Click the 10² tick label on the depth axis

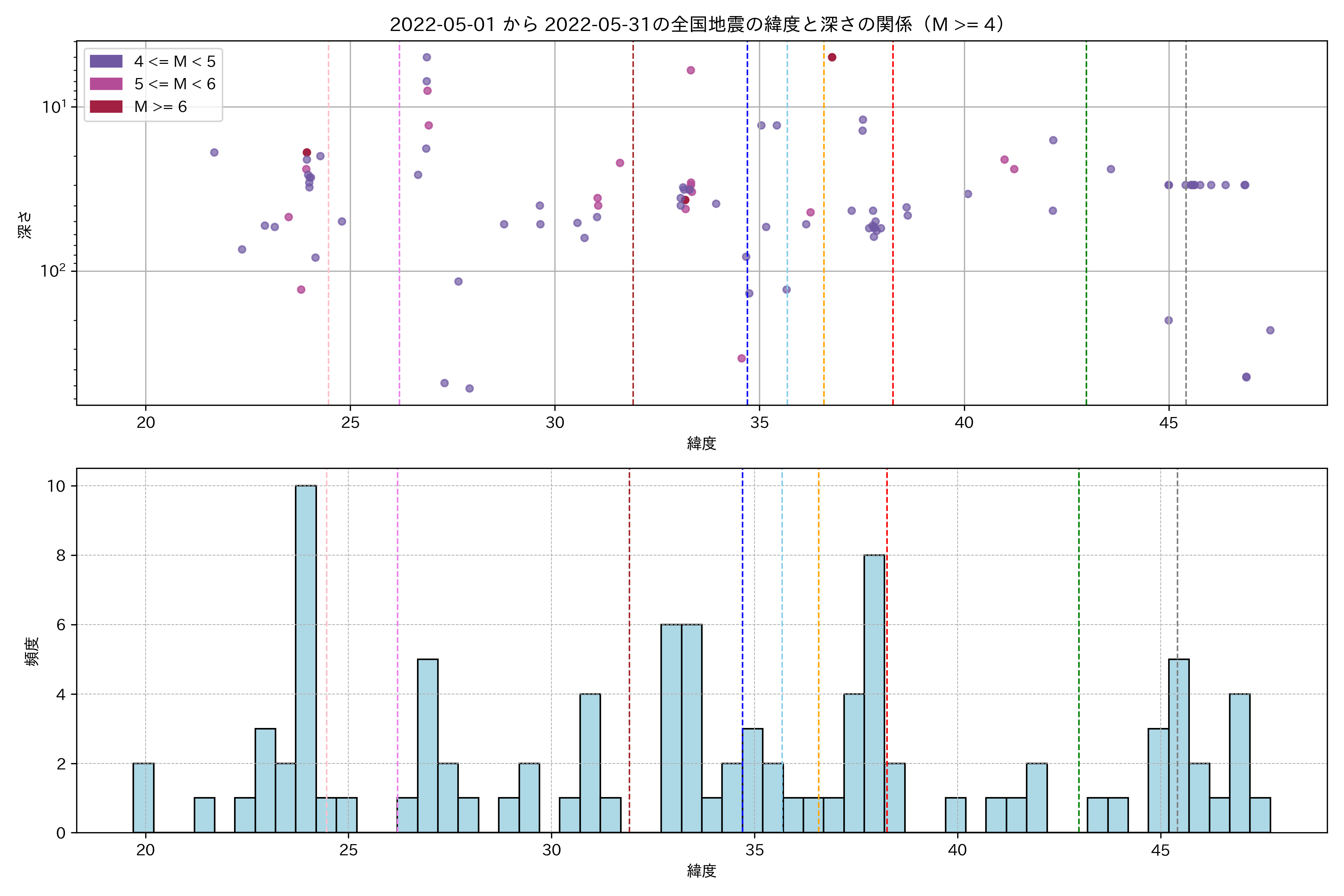coord(53,271)
